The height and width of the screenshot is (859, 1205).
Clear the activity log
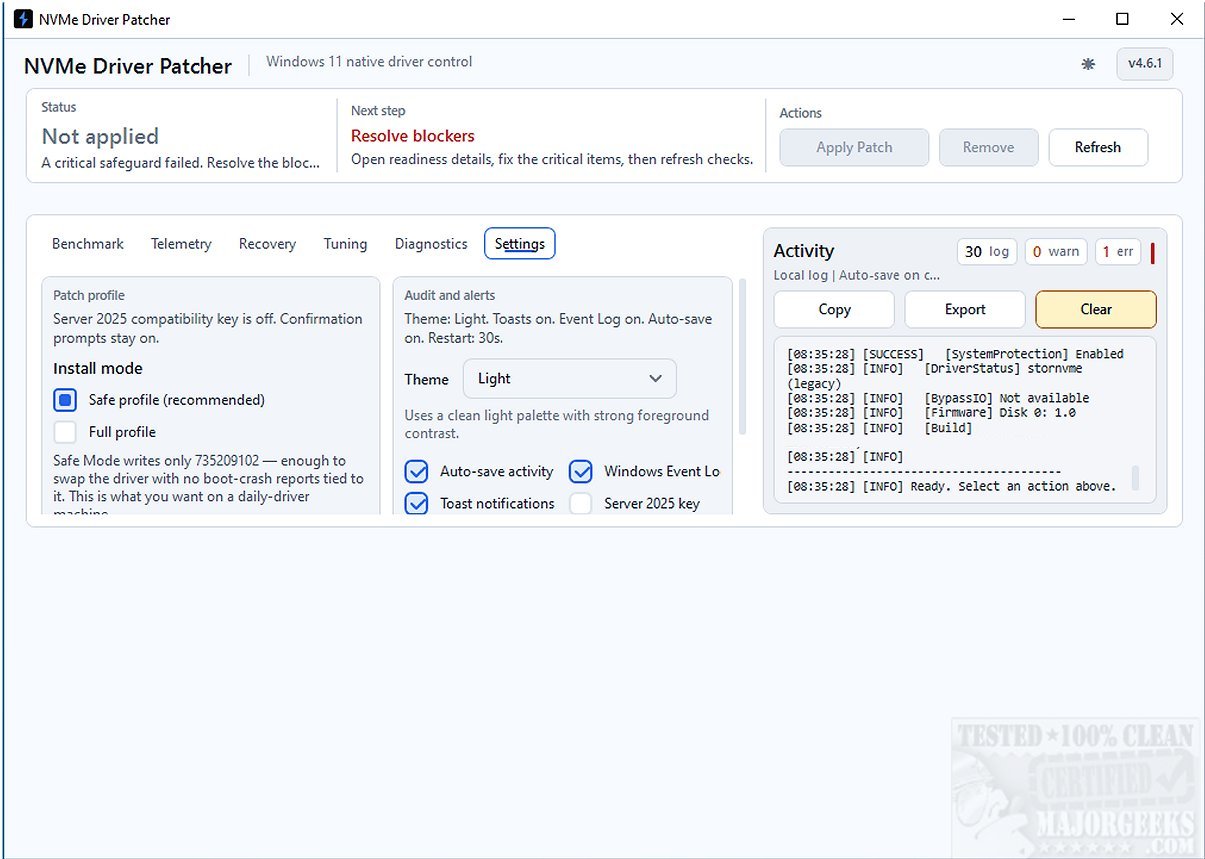pos(1096,309)
